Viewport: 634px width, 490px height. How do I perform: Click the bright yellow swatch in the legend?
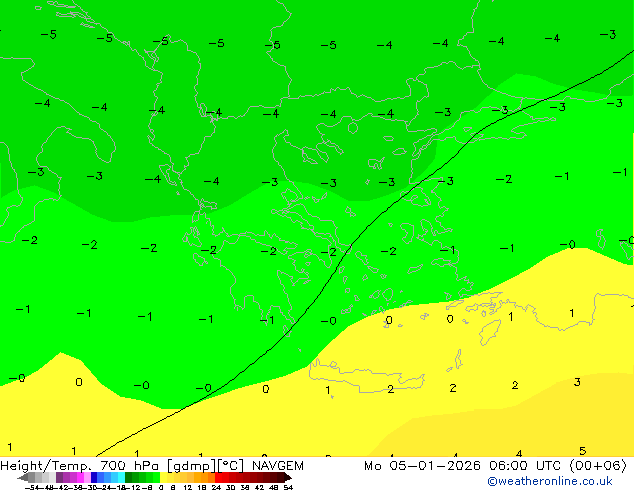tap(163, 477)
